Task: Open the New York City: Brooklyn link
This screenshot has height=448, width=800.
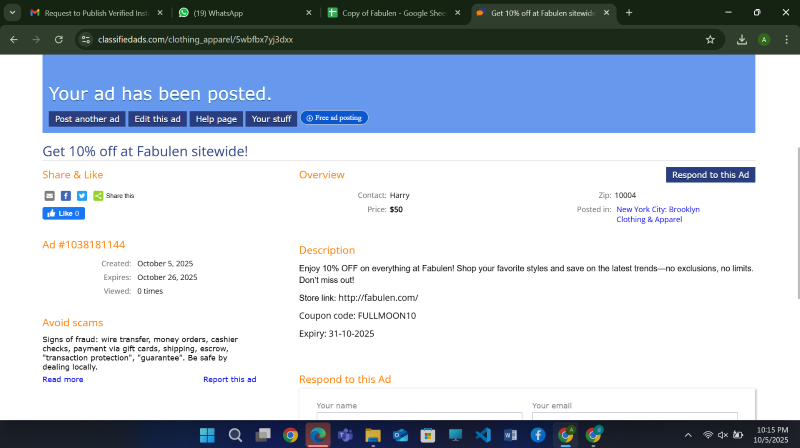Action: tap(657, 209)
